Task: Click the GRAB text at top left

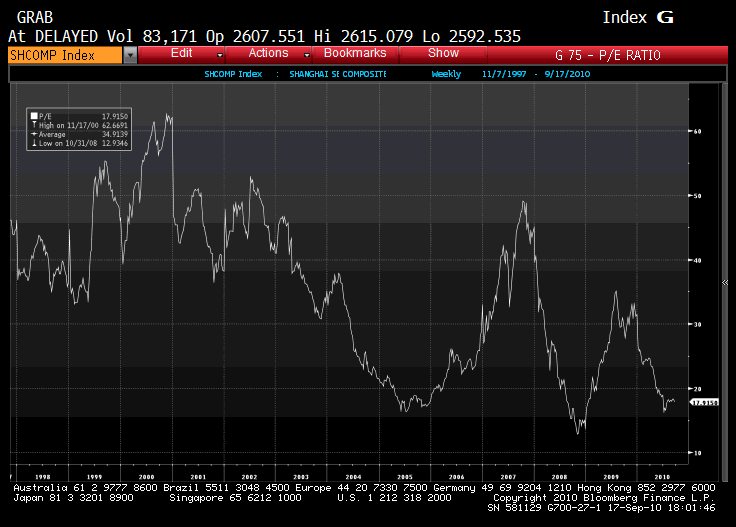Action: [35, 17]
